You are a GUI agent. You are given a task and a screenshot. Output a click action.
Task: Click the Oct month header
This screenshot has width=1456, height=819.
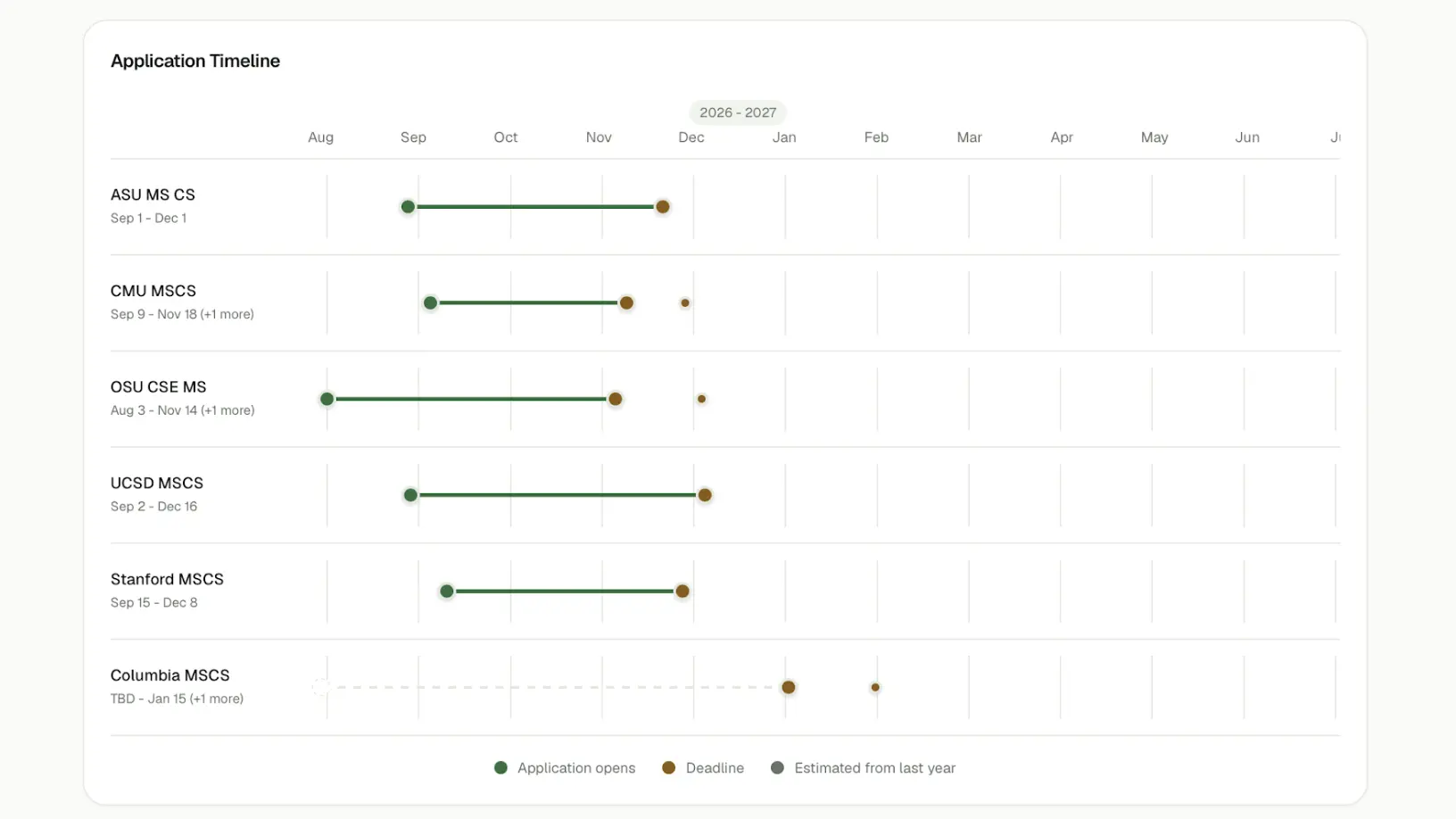(x=506, y=137)
